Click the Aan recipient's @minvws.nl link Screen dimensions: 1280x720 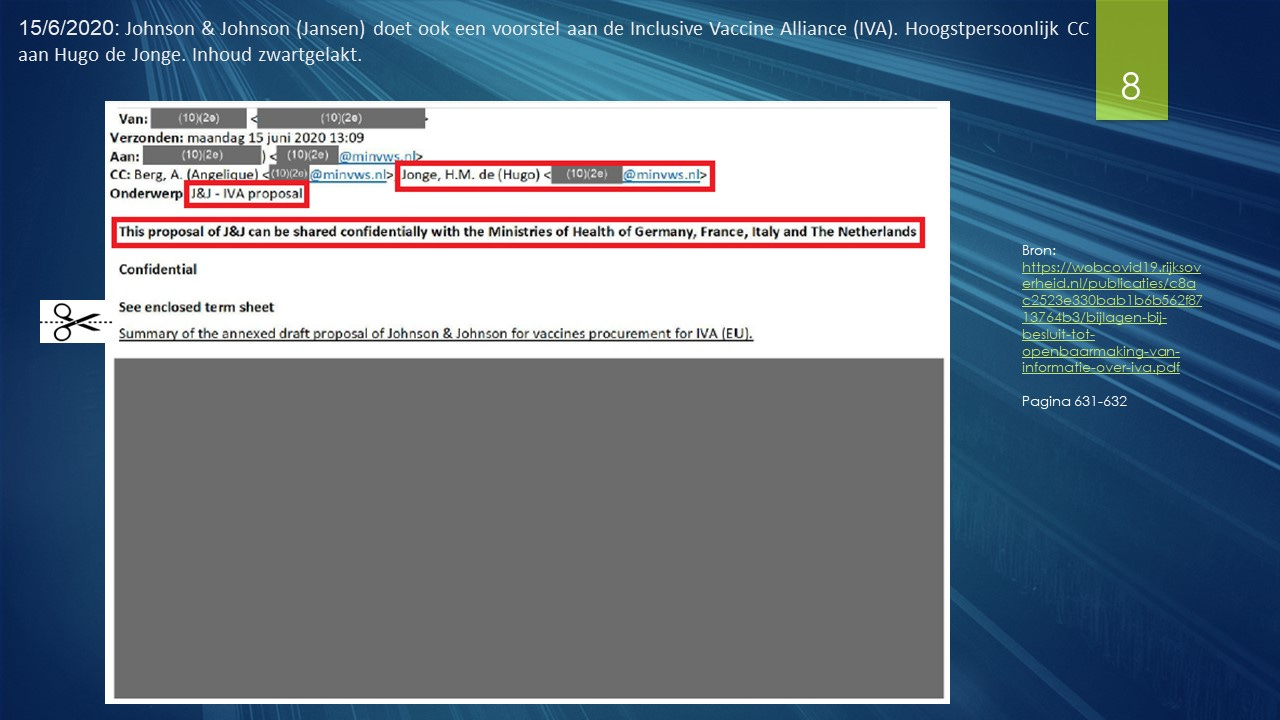point(378,157)
